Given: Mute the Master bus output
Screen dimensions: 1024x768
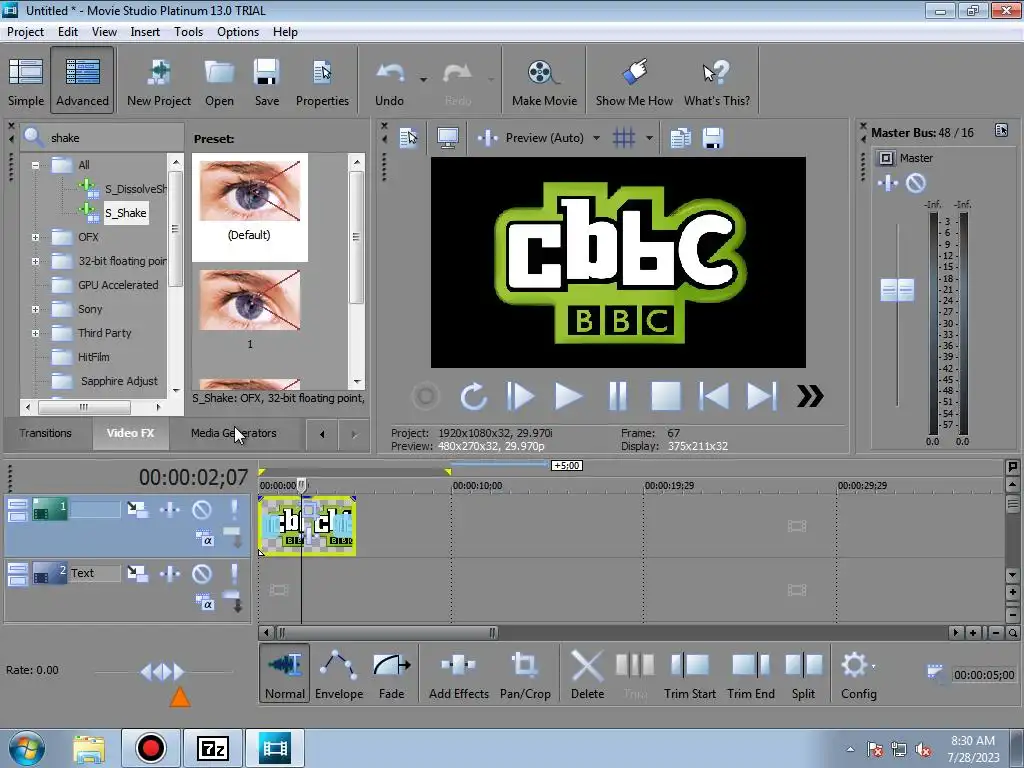Looking at the screenshot, I should (916, 184).
